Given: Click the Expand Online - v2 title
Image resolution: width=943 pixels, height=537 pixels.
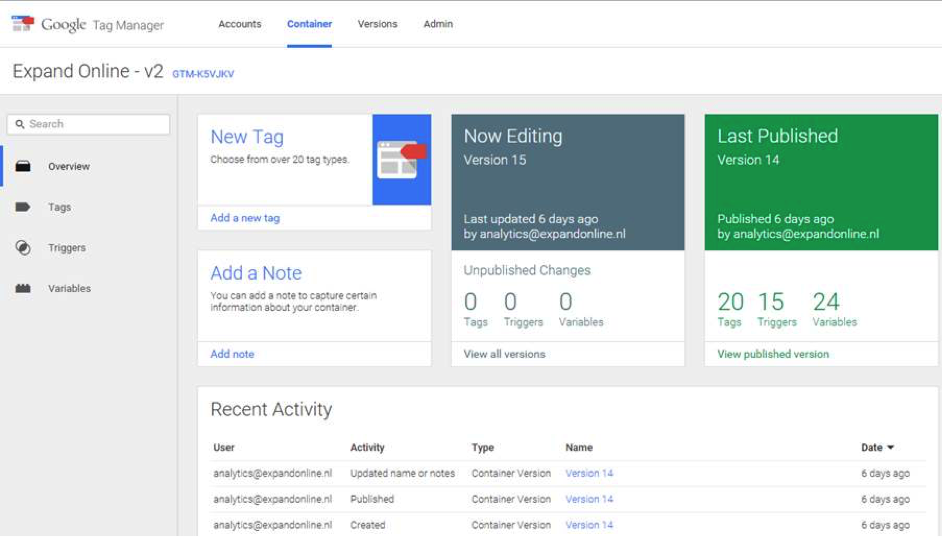Looking at the screenshot, I should click(x=88, y=71).
